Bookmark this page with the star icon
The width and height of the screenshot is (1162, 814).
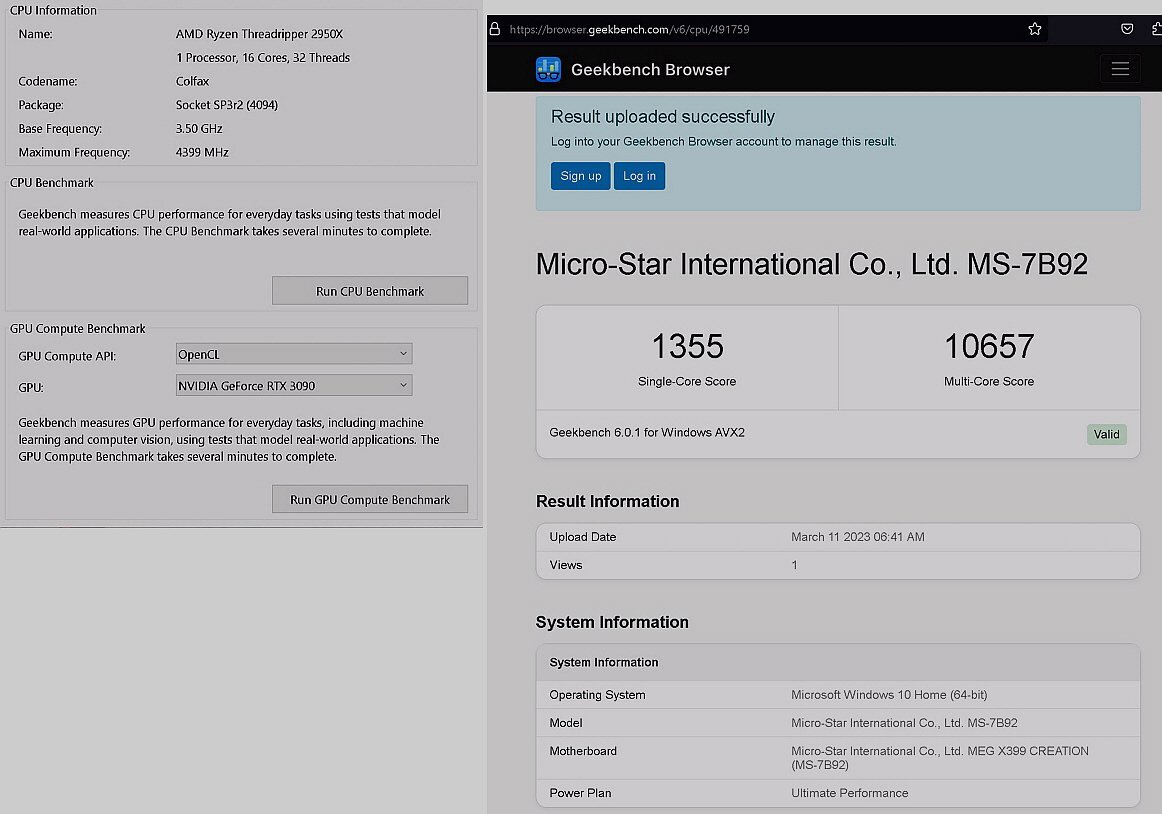(x=1035, y=29)
